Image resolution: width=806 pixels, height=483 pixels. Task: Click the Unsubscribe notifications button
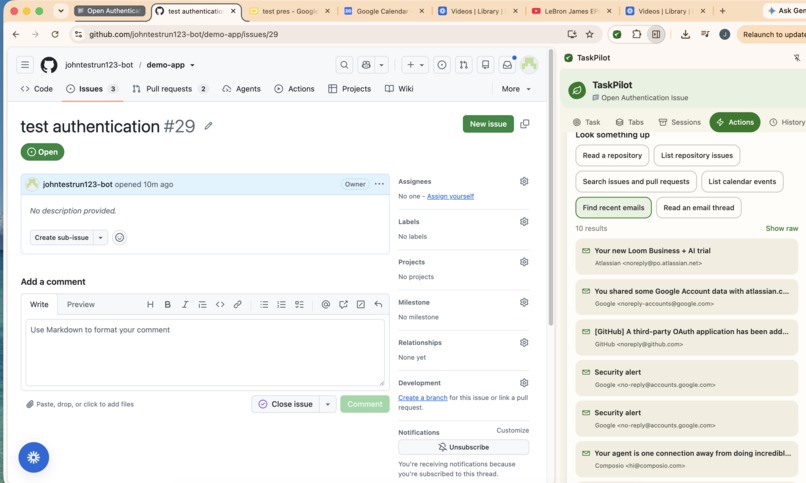(x=463, y=447)
